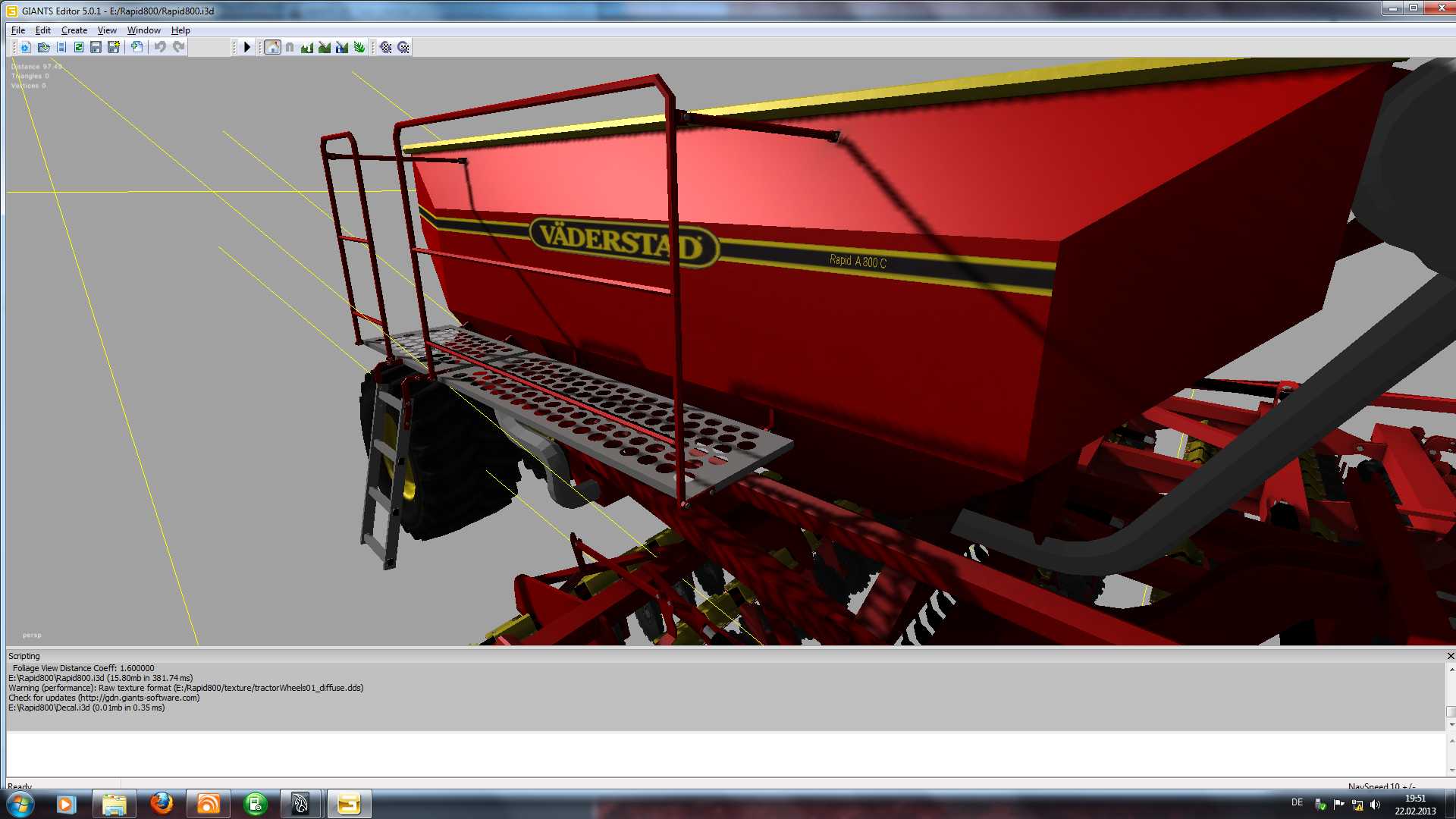Open the File menu

18,30
